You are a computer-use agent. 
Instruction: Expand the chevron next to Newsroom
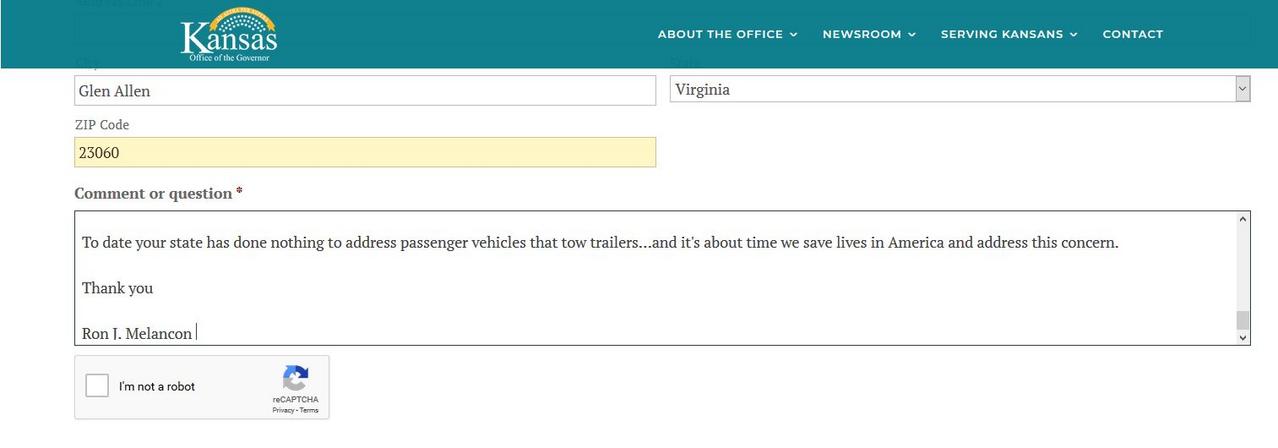coord(911,35)
